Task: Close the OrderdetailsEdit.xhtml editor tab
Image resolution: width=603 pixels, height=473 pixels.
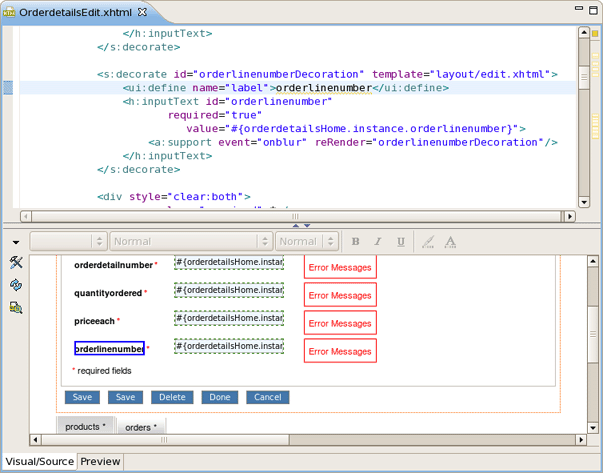Action: tap(141, 11)
